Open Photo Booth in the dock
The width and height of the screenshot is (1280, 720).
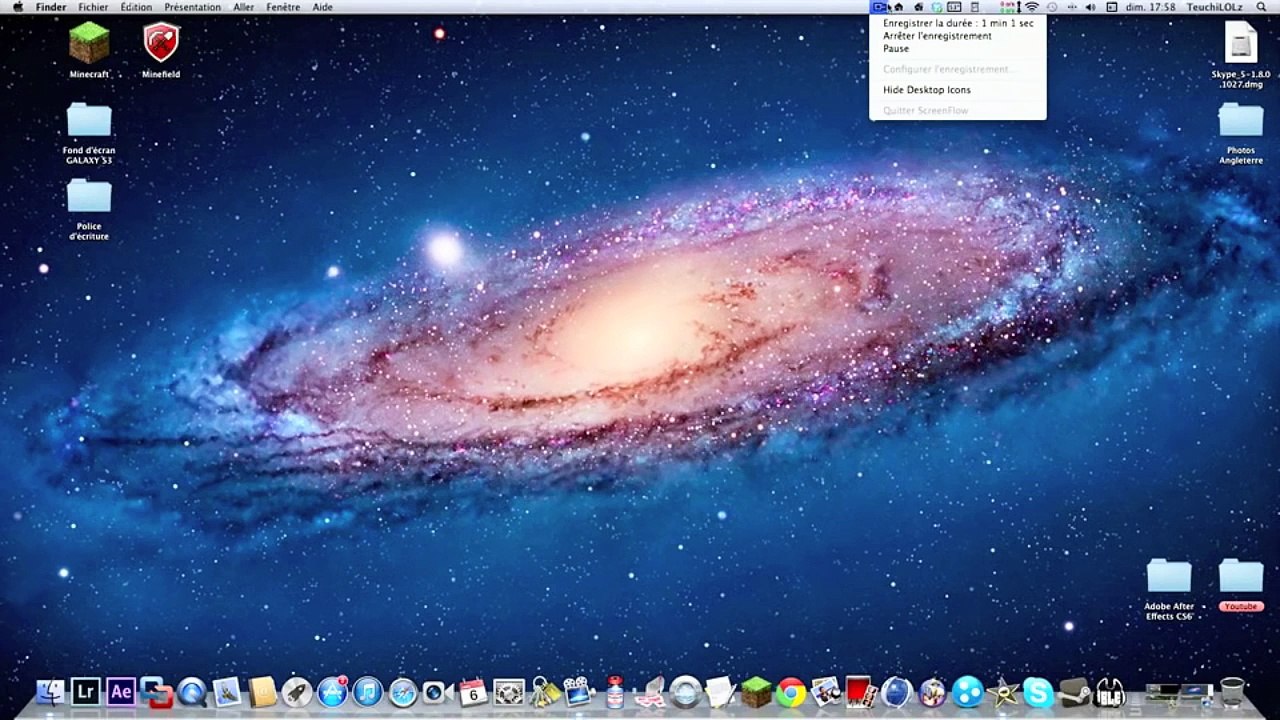(x=861, y=691)
